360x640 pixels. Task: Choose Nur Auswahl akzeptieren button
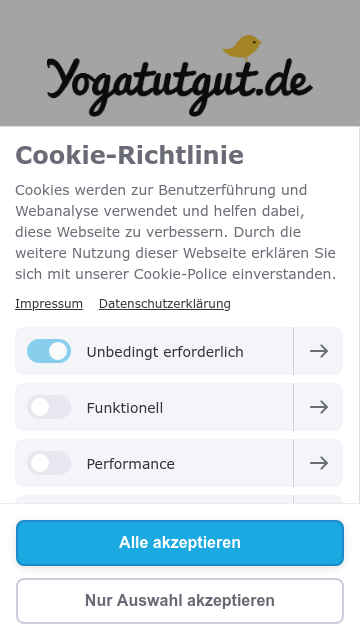180,601
